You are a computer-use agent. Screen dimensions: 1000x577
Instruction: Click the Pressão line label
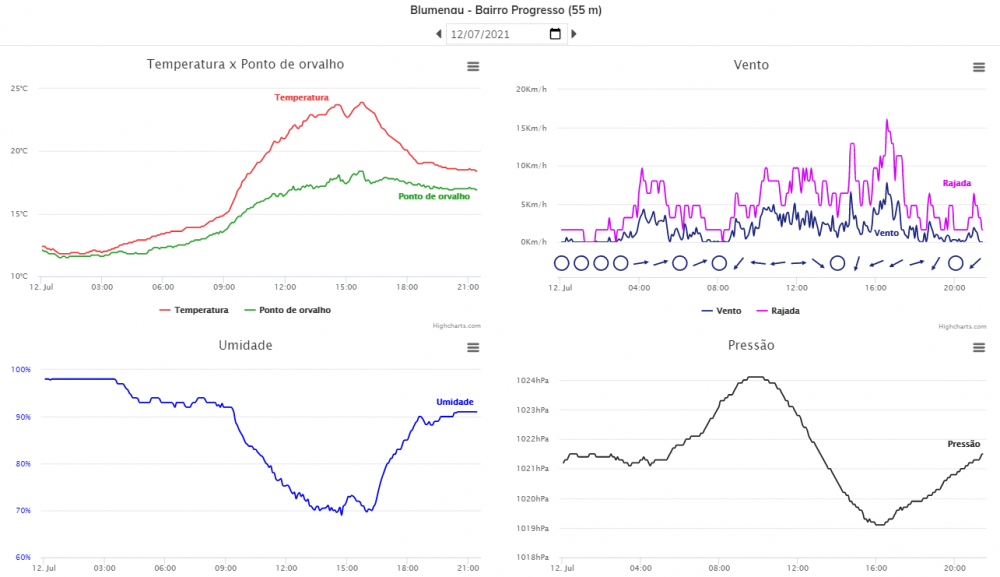pyautogui.click(x=964, y=444)
